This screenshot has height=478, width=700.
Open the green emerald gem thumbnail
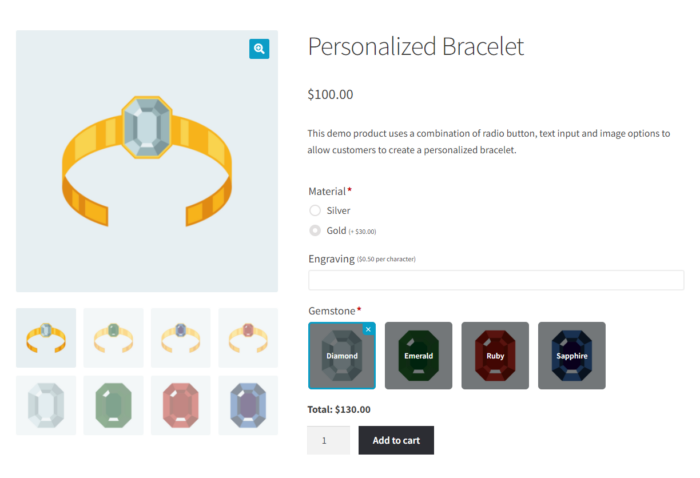click(x=113, y=405)
